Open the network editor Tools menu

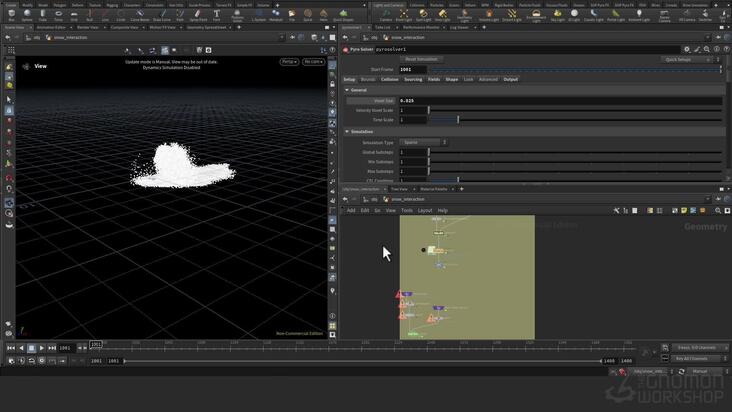click(407, 211)
